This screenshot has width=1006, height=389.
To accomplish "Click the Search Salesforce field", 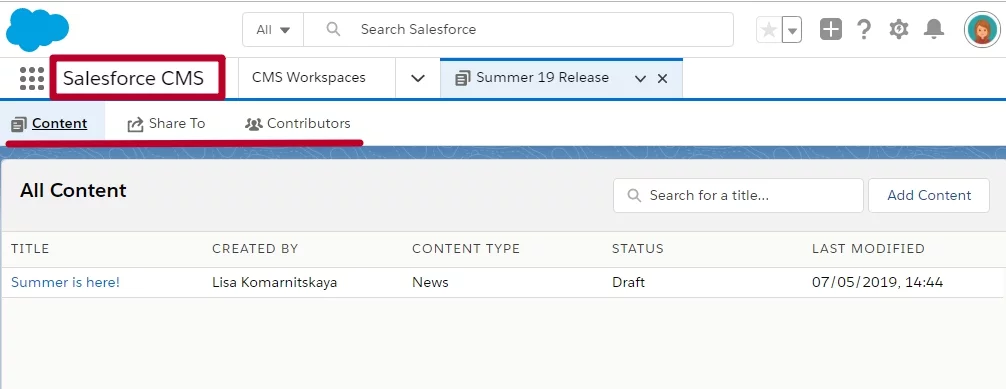I will 518,30.
